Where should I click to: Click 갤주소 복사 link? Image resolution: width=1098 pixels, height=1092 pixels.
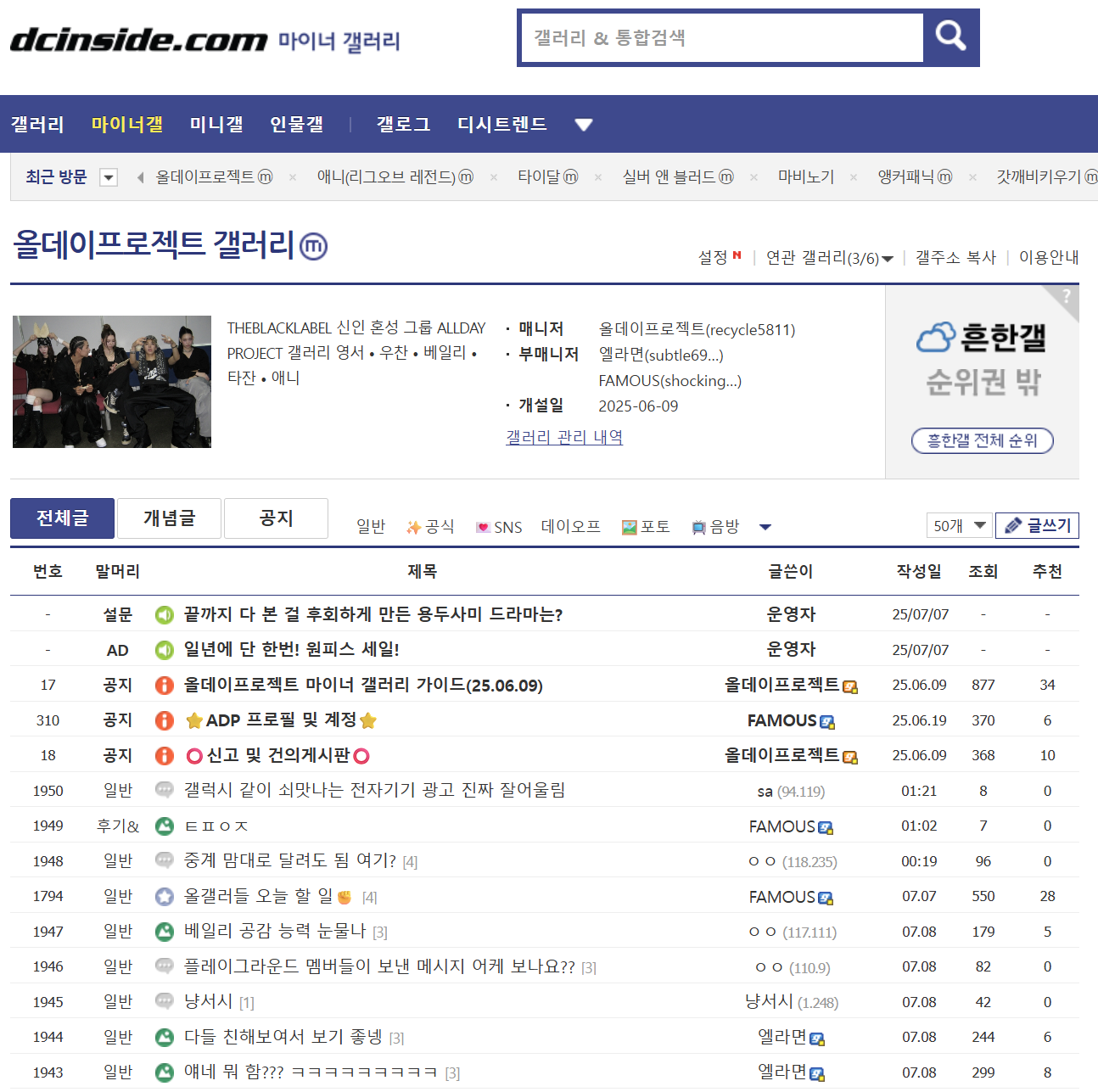(955, 257)
